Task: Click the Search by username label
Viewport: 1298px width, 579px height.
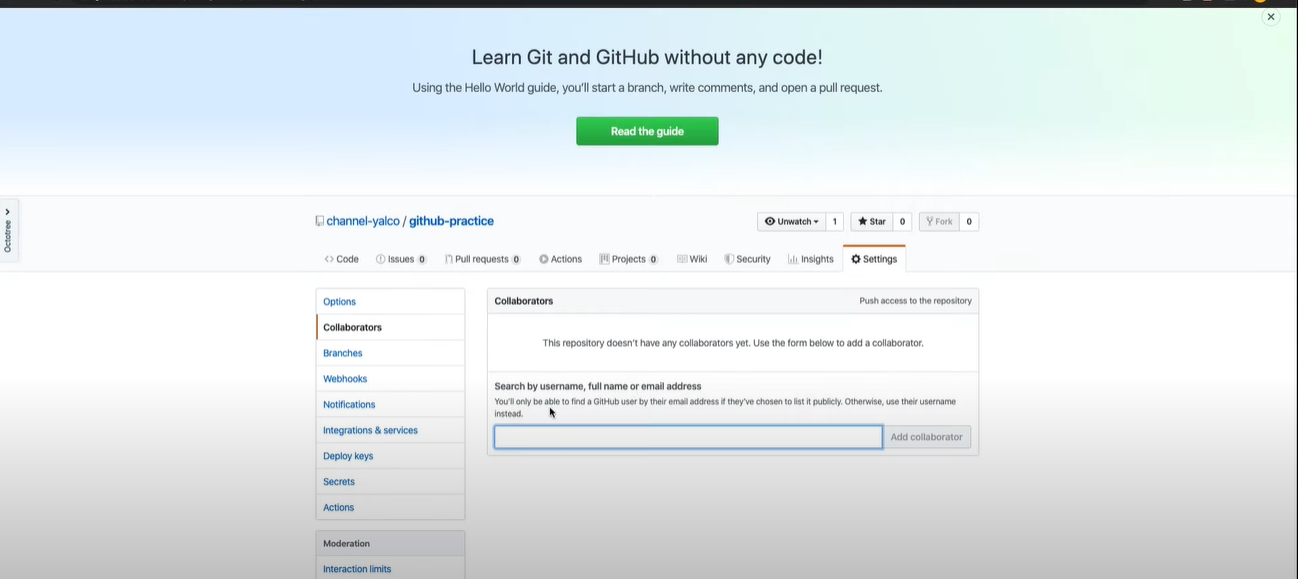Action: coord(598,386)
